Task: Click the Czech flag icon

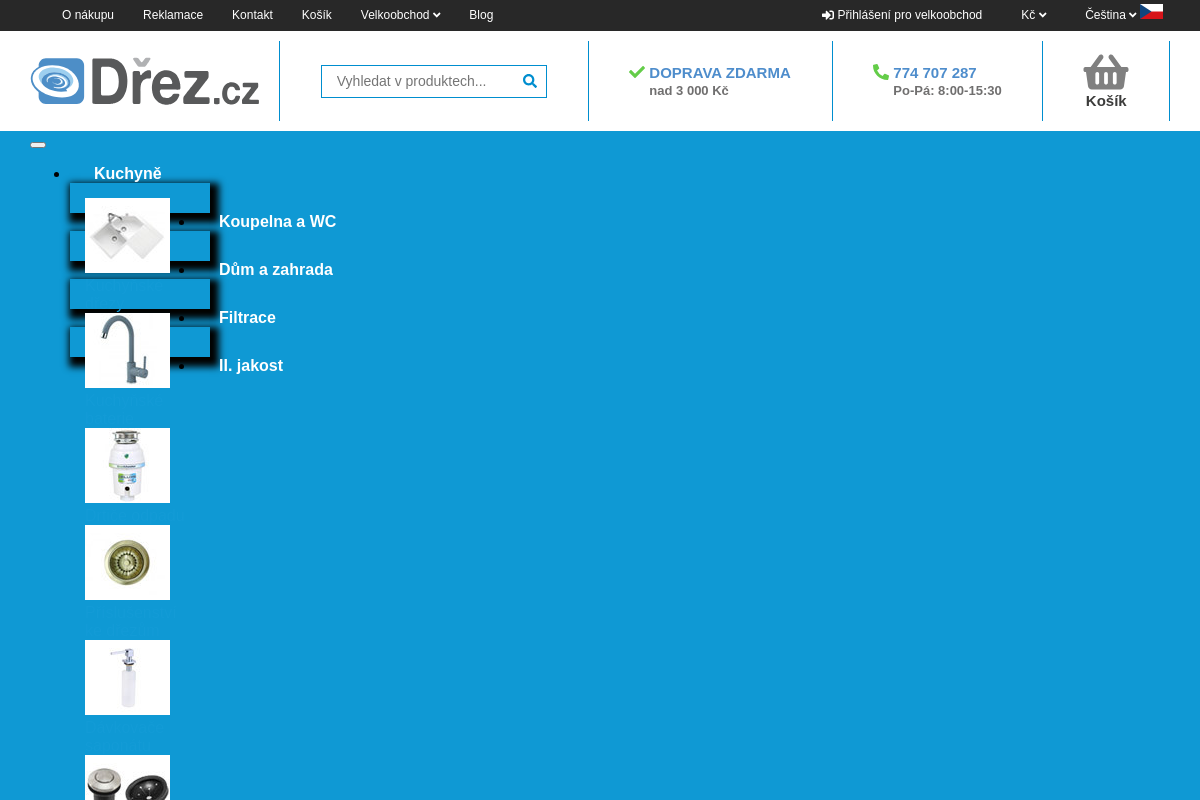Action: [x=1151, y=12]
